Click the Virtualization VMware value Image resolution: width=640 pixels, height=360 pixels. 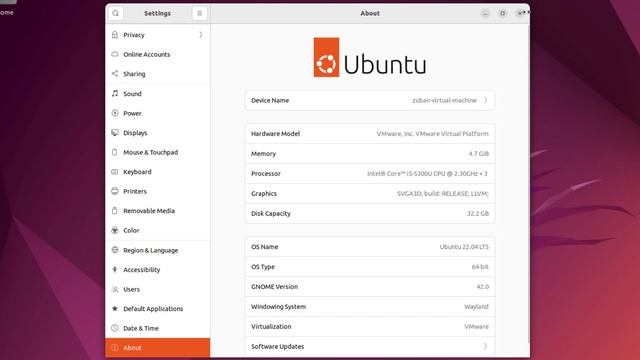pyautogui.click(x=476, y=327)
